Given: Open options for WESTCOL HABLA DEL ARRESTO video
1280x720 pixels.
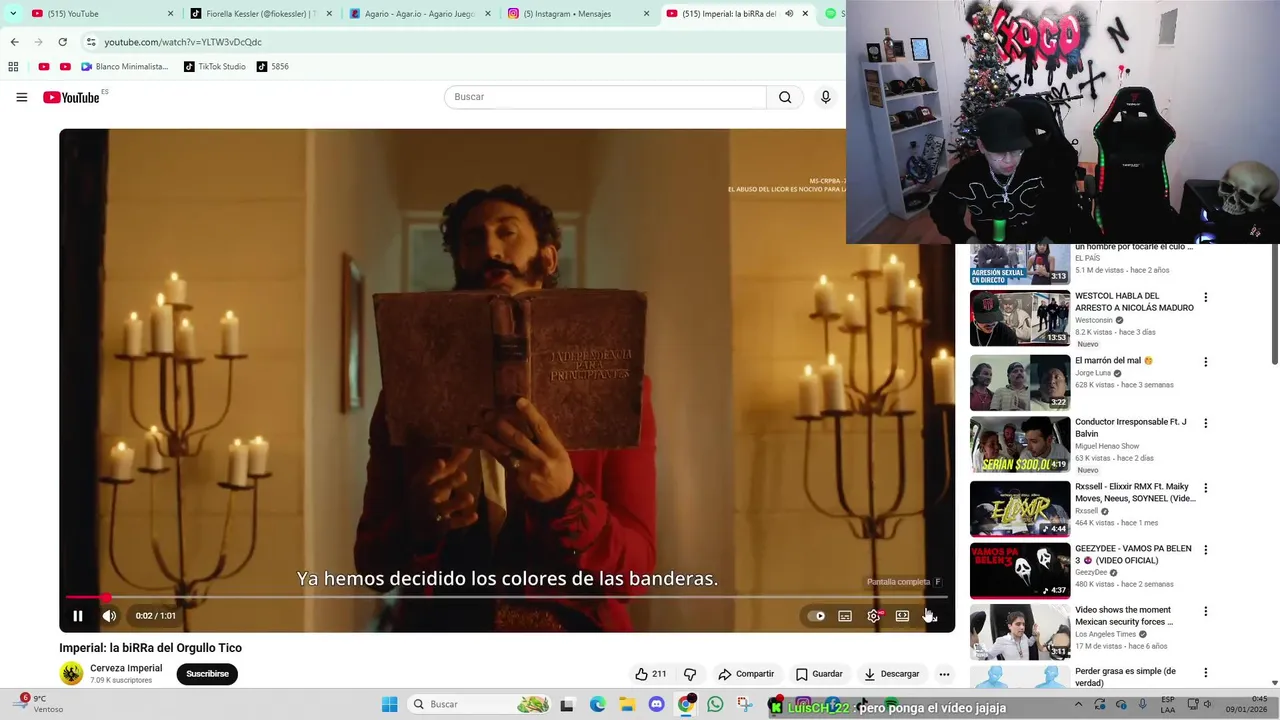Looking at the screenshot, I should click(1206, 297).
